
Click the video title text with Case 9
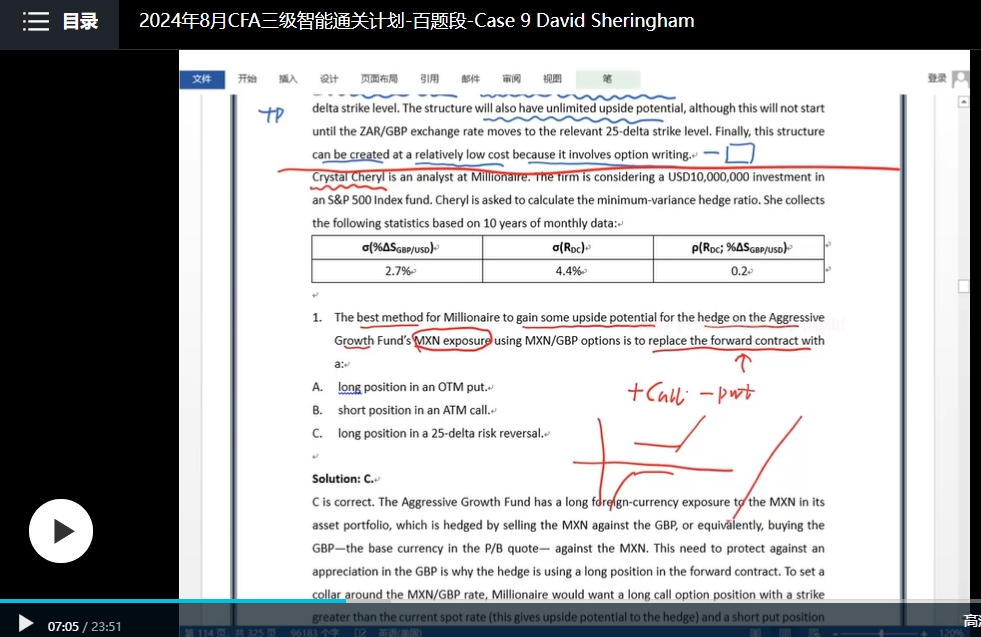point(417,21)
